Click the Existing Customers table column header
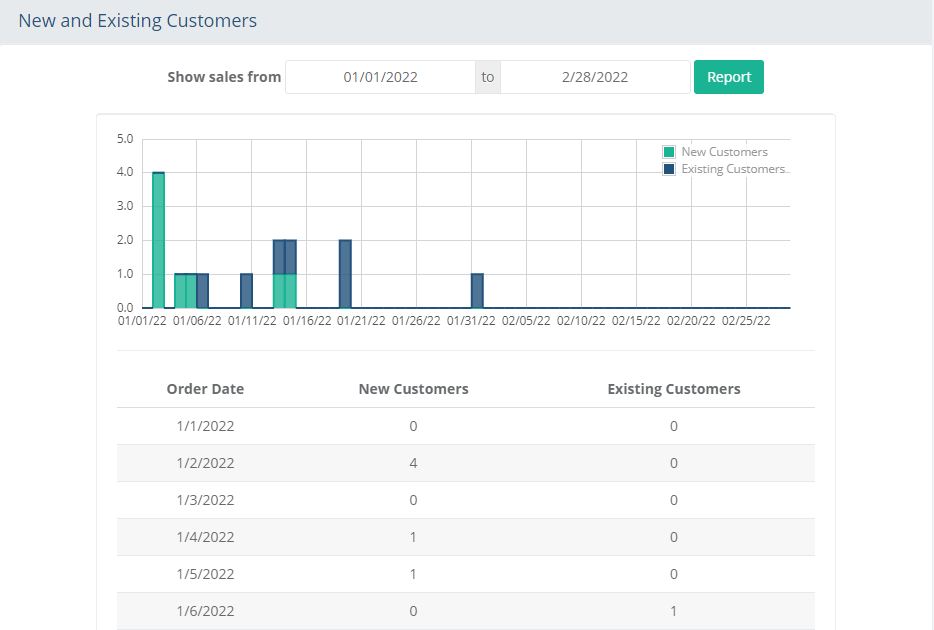This screenshot has width=934, height=630. (x=674, y=389)
